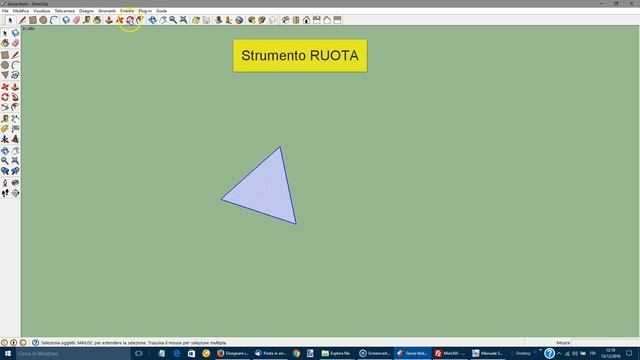Screen dimensions: 640x360
Task: Select the Dimension tool in the left palette
Action: point(15,119)
